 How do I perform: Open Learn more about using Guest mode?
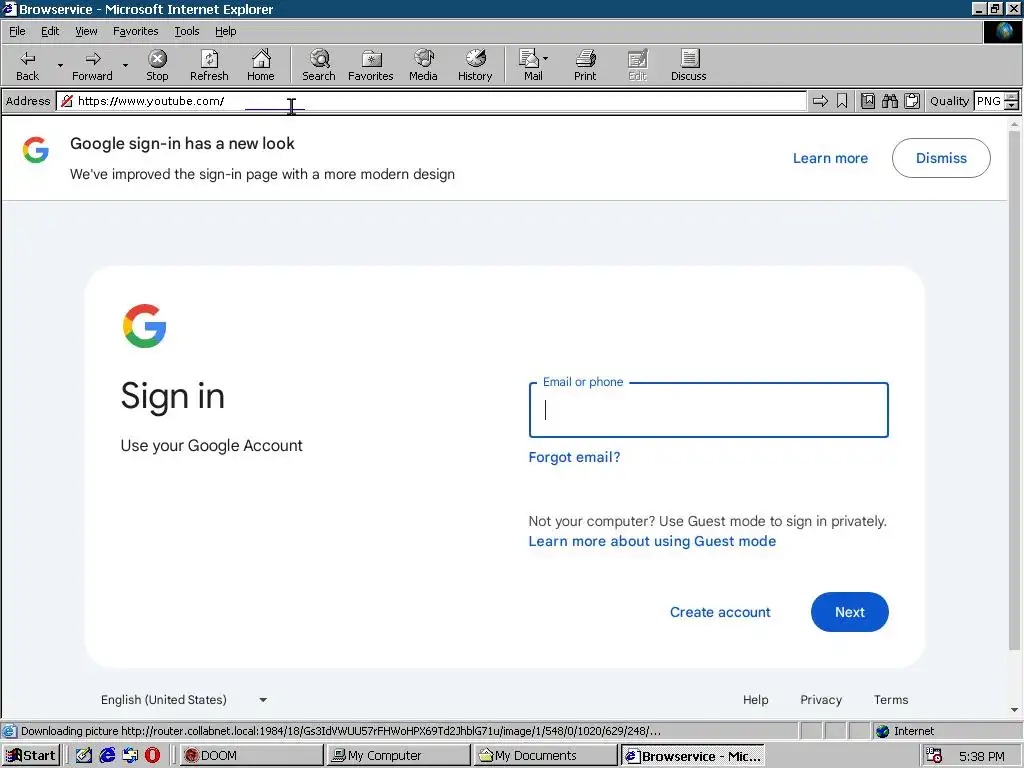[x=652, y=541]
